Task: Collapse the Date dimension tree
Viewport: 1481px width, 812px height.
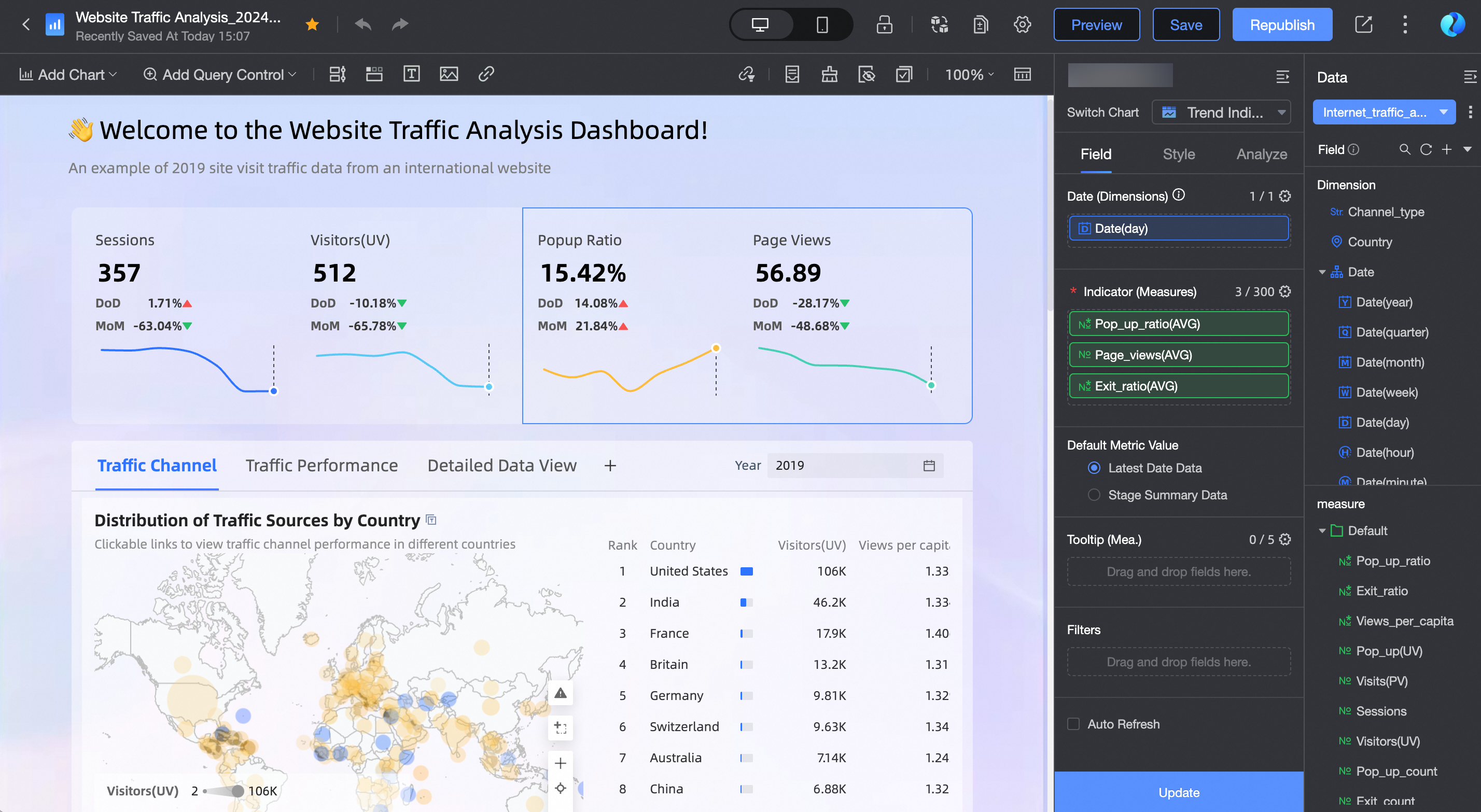Action: (1322, 272)
